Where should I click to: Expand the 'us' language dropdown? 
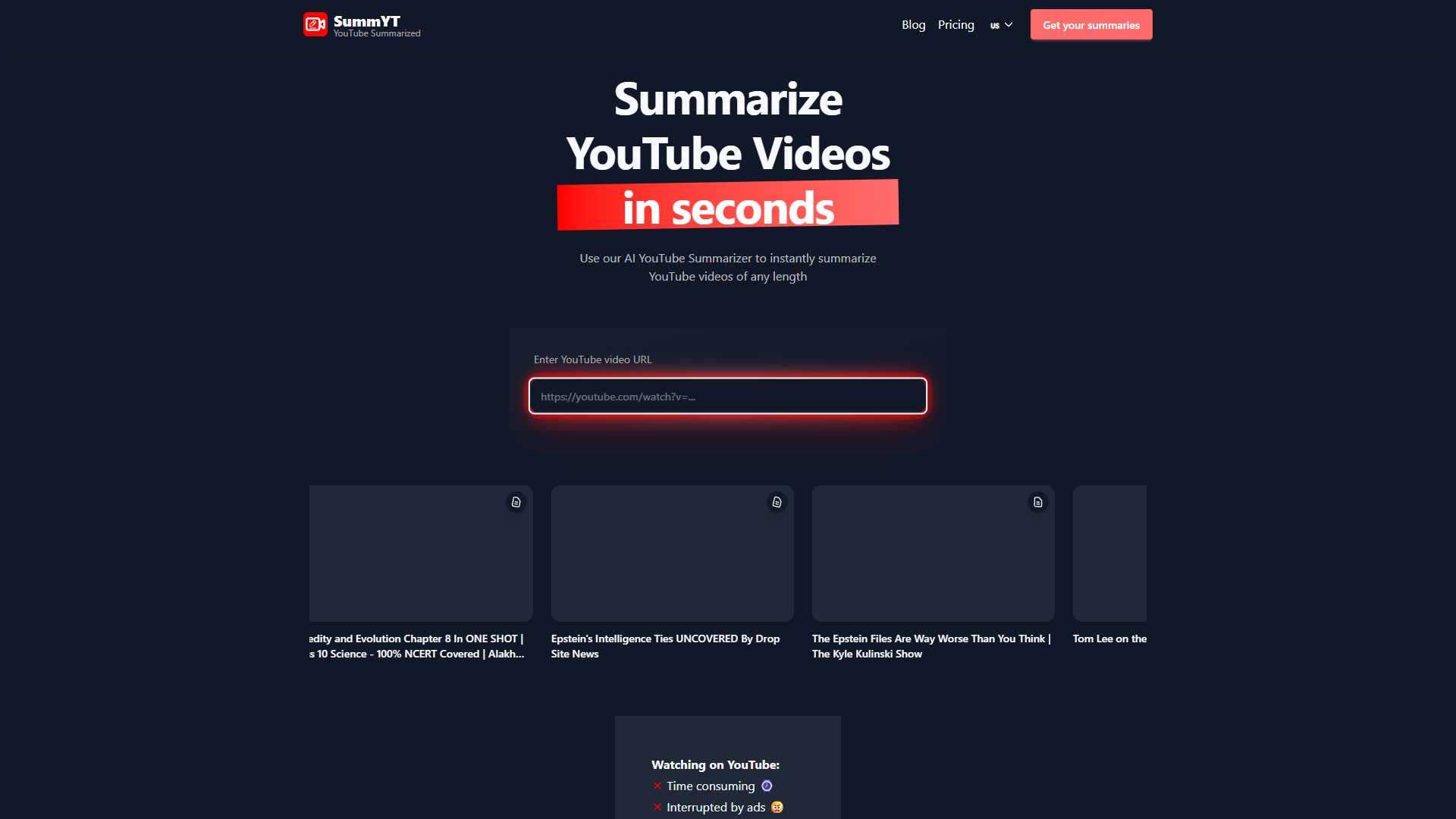(1001, 25)
